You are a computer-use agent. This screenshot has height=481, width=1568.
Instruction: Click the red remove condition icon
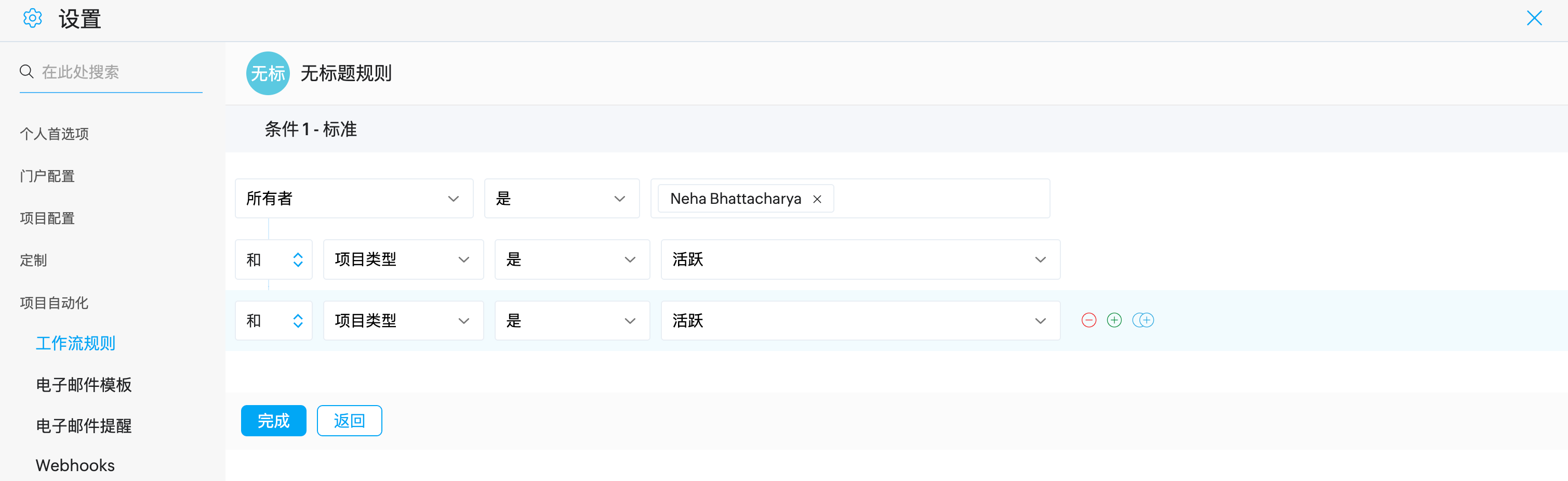click(x=1088, y=320)
